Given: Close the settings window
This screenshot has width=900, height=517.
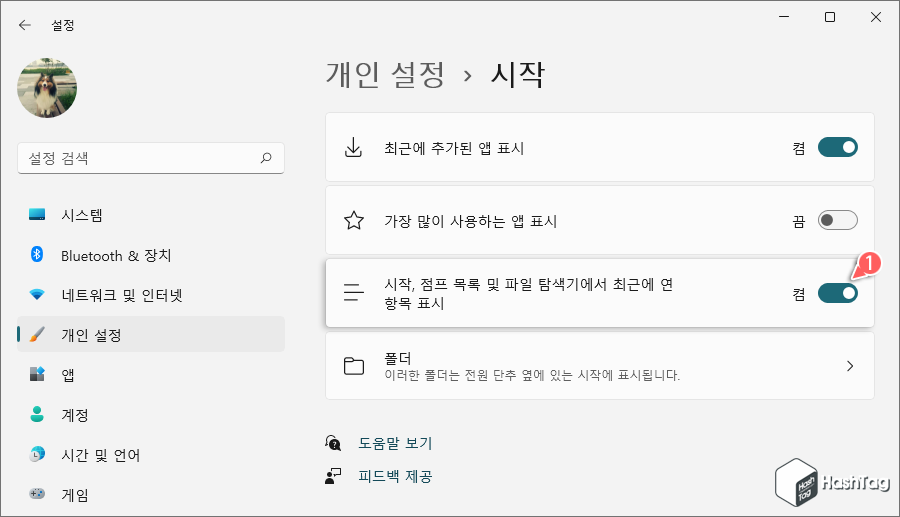Looking at the screenshot, I should pyautogui.click(x=876, y=17).
